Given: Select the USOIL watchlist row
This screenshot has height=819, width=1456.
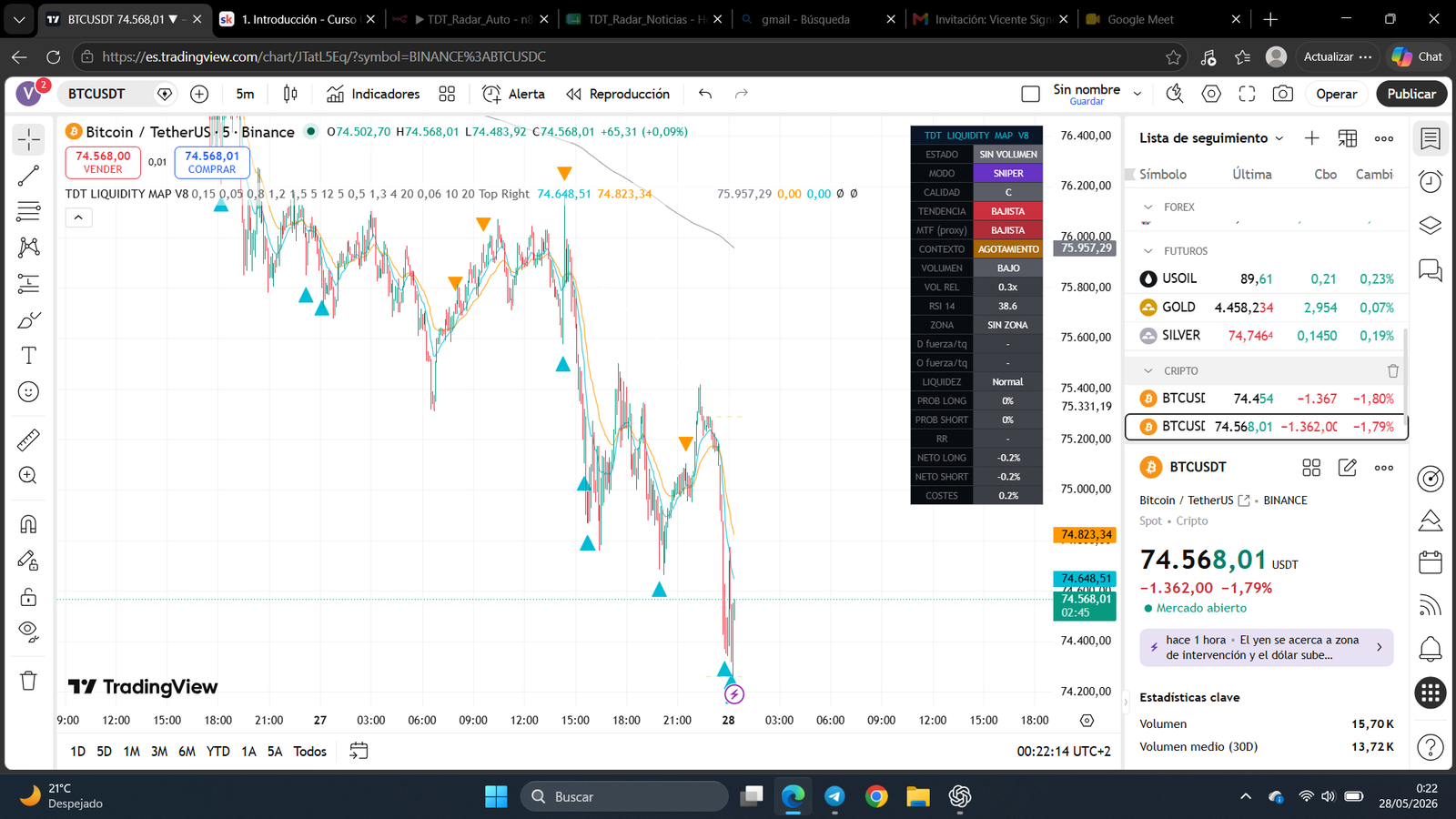Looking at the screenshot, I should [x=1266, y=279].
